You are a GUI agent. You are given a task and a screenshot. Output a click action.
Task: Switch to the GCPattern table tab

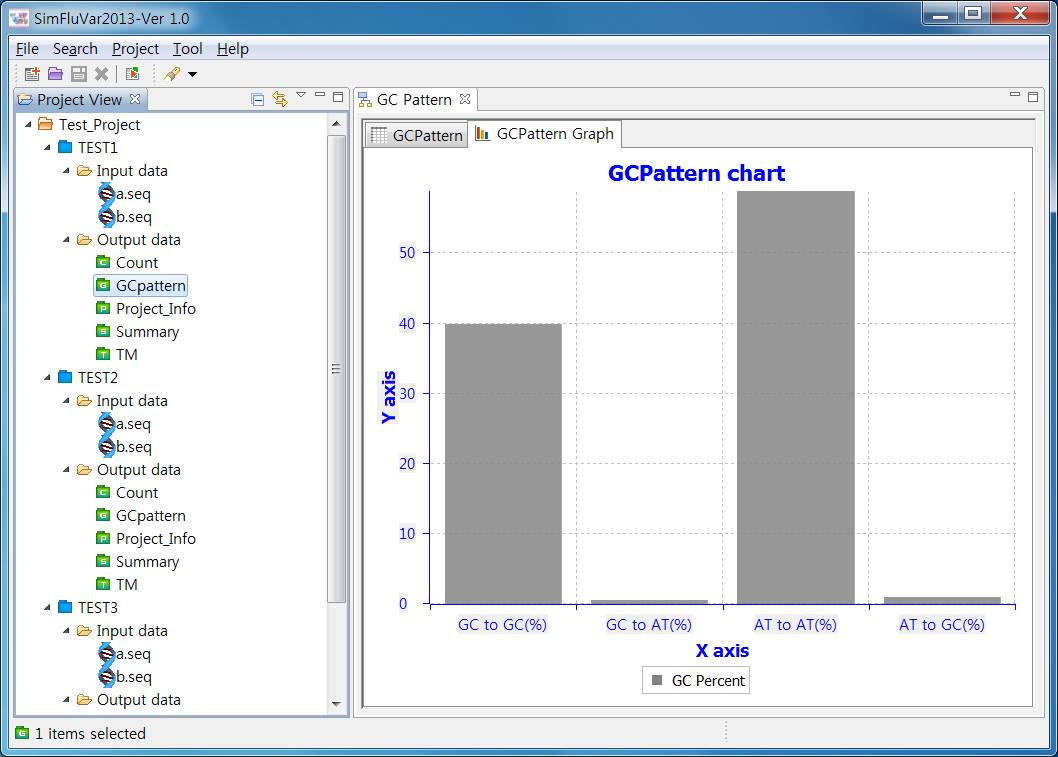(x=417, y=135)
